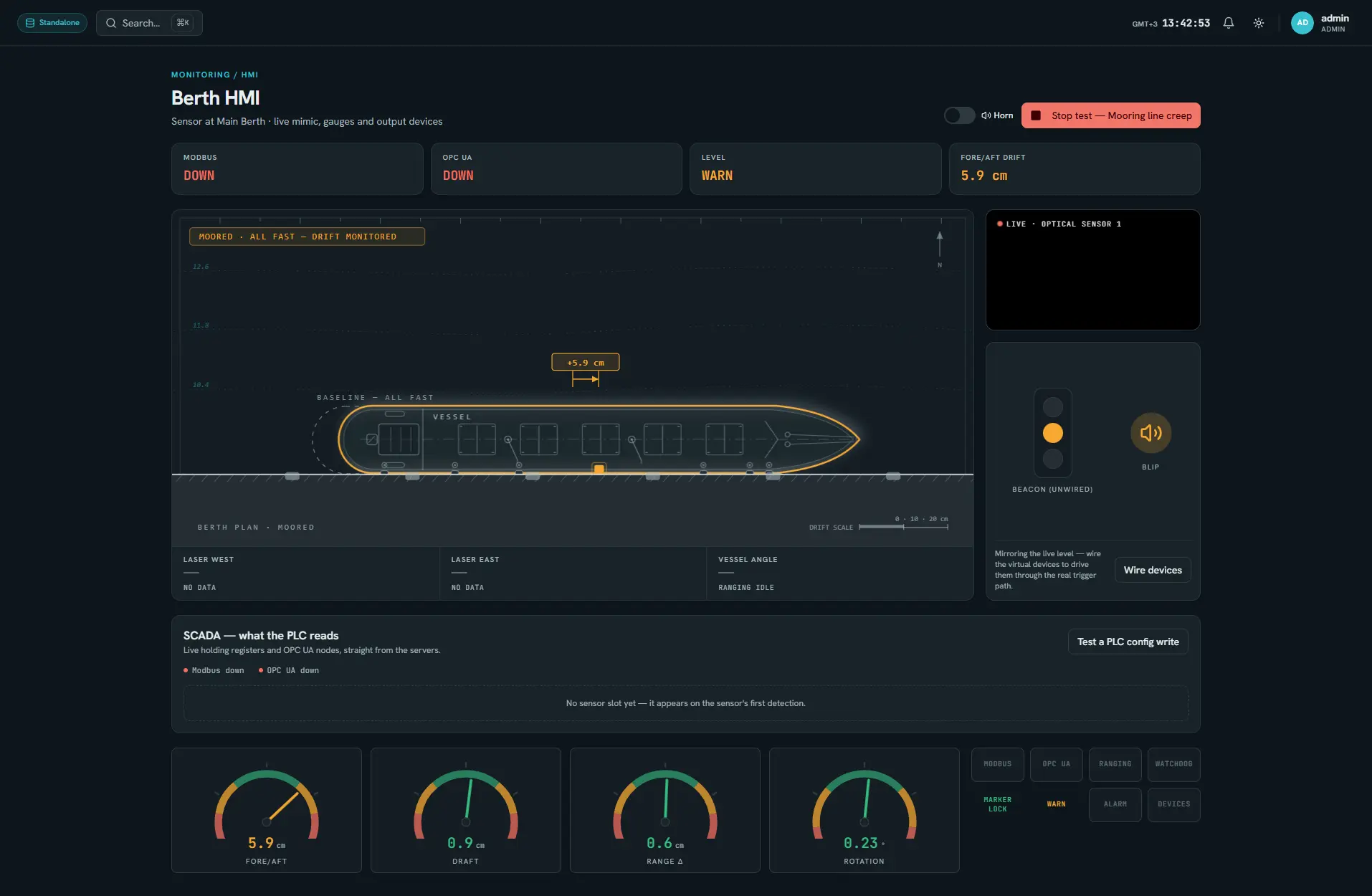Screen dimensions: 1372x896
Task: Click Test a PLC config write
Action: (1128, 642)
